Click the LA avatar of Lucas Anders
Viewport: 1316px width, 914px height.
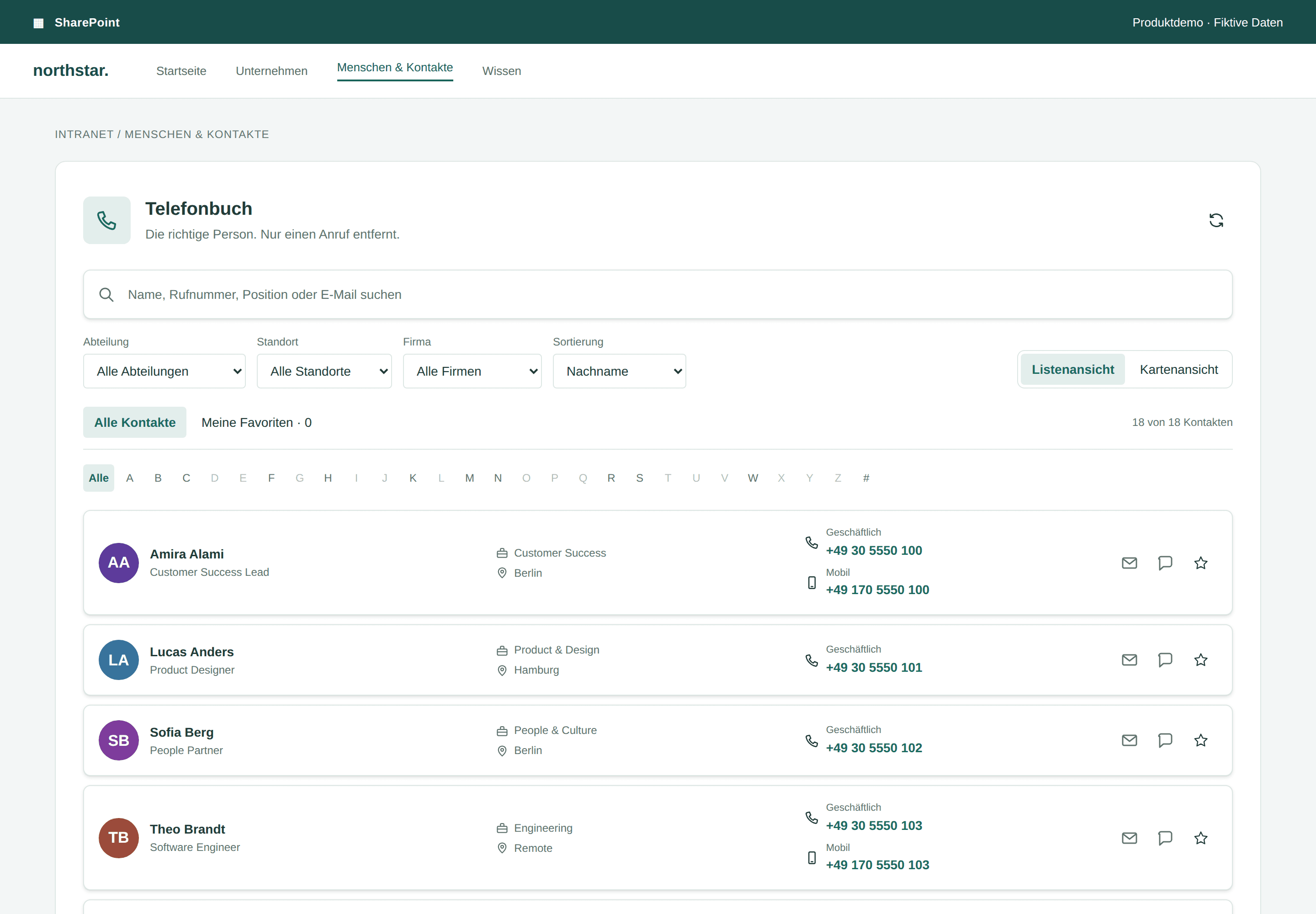pyautogui.click(x=118, y=660)
